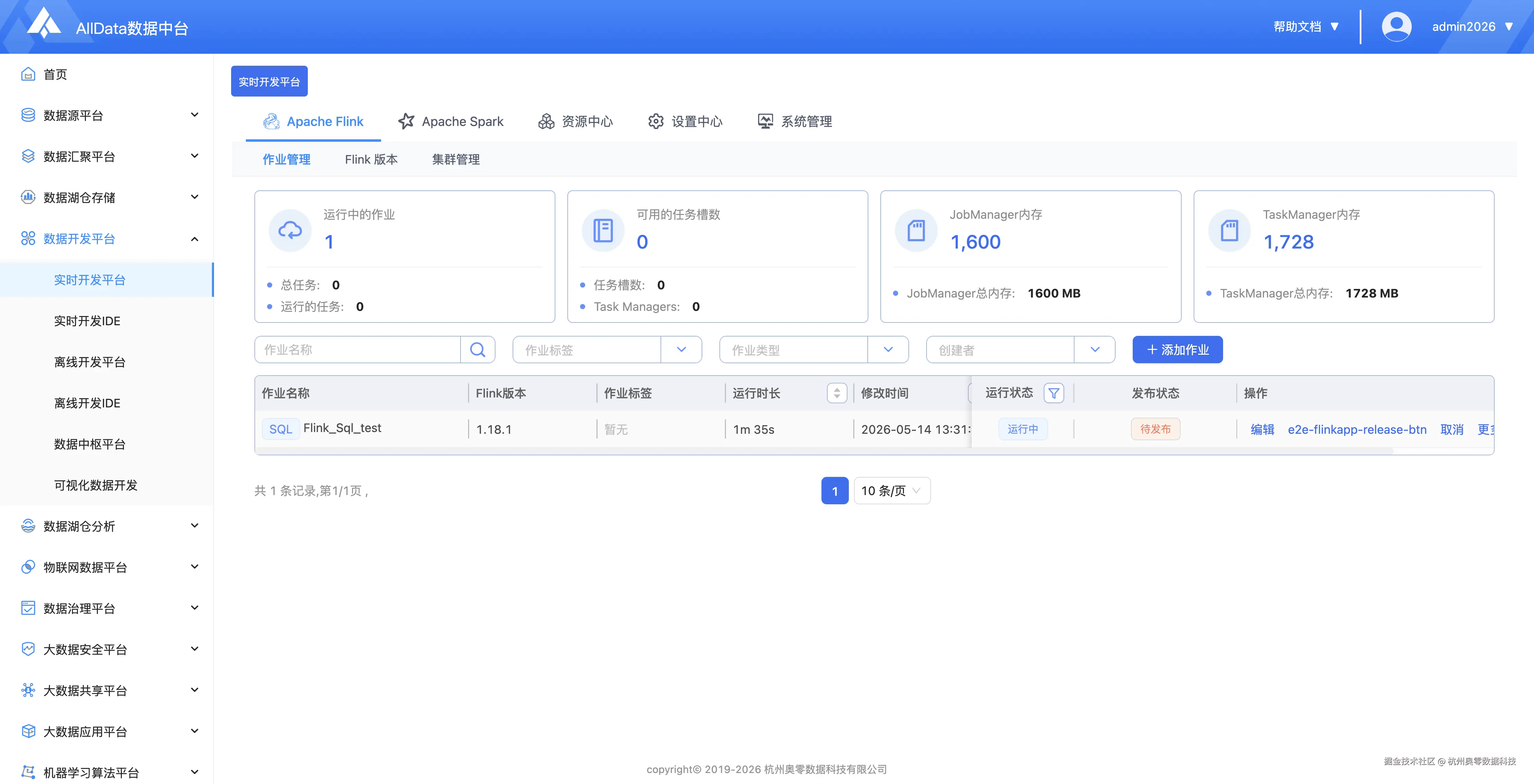Click the AllData logo icon
The image size is (1534, 784).
[x=45, y=24]
